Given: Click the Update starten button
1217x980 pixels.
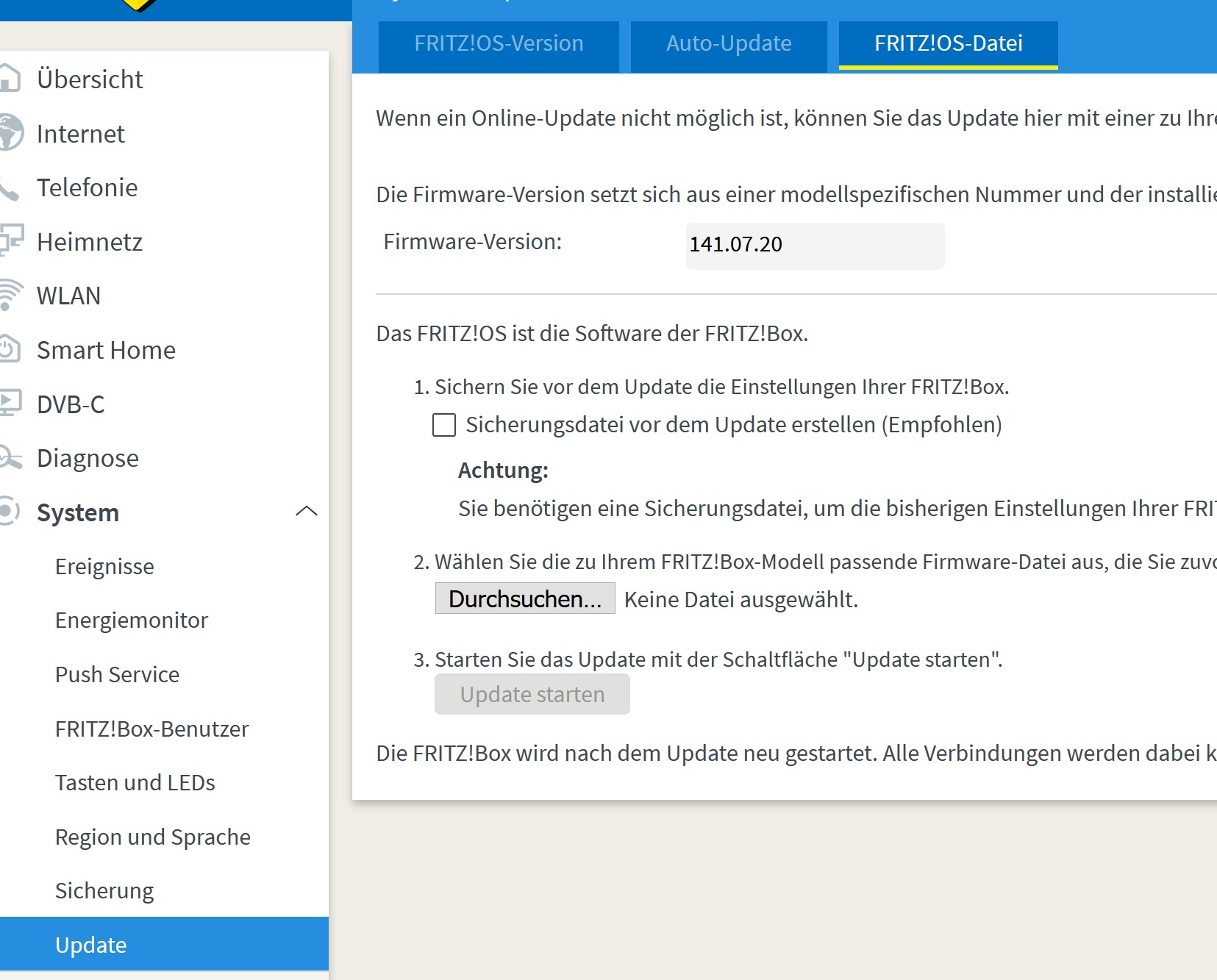Looking at the screenshot, I should coord(532,694).
